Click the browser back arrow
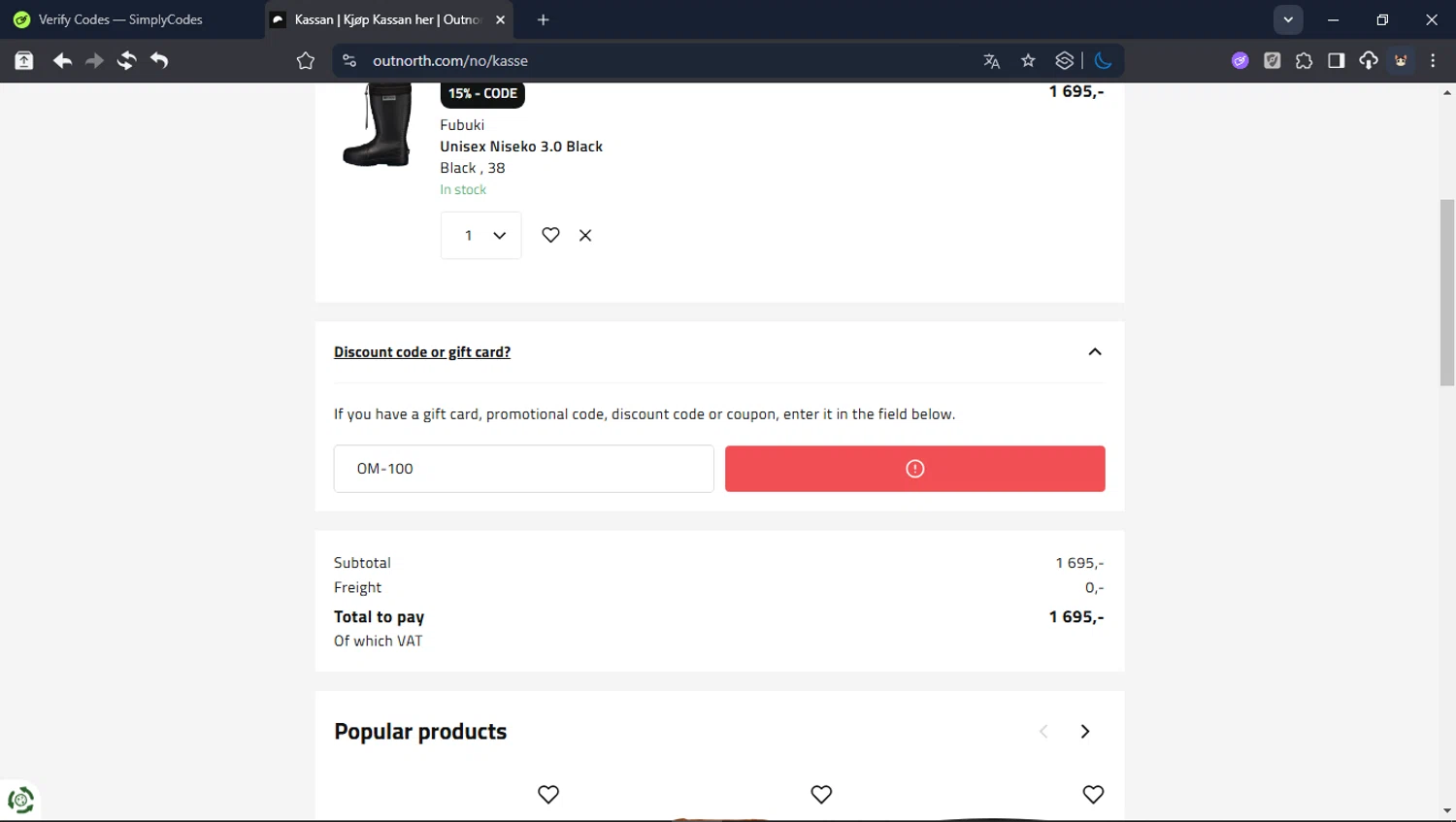Viewport: 1456px width, 822px height. coord(62,61)
